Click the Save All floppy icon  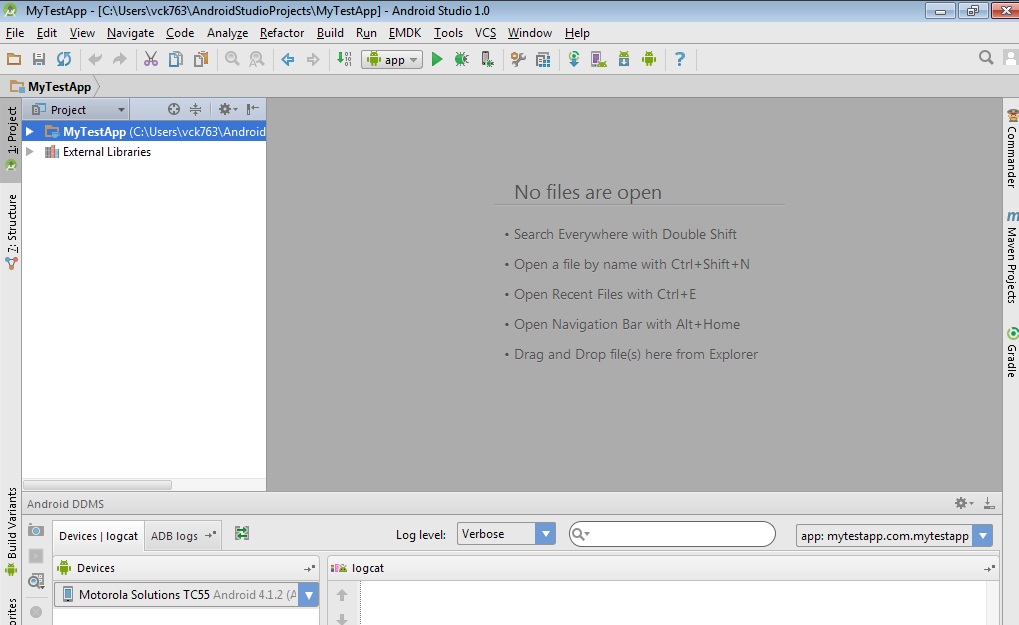39,59
